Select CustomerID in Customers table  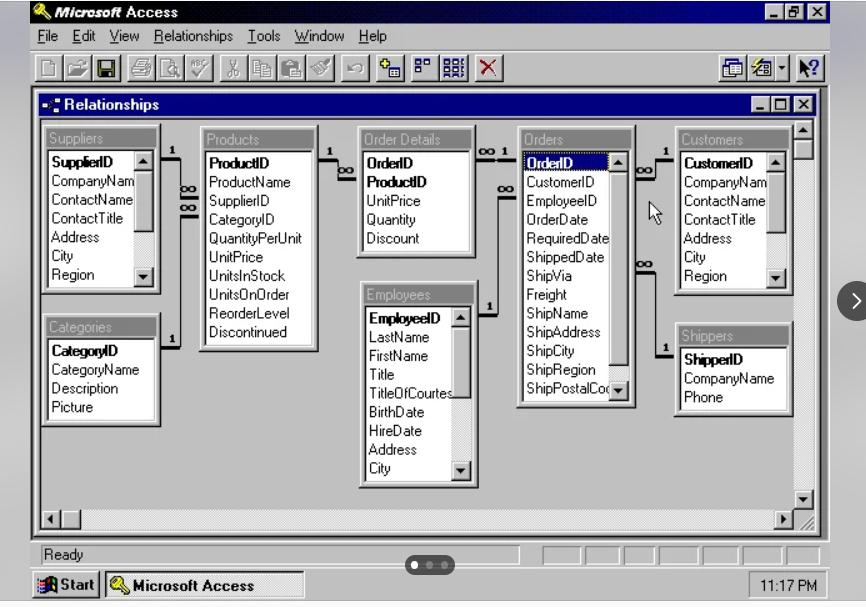coord(719,163)
